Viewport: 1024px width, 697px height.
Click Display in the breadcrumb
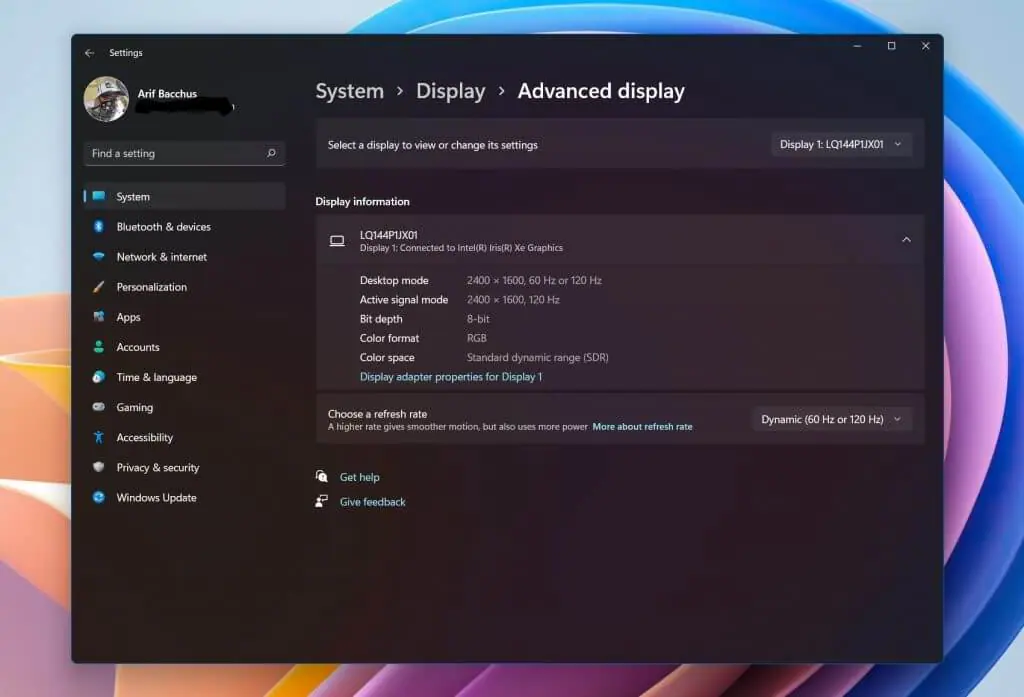tap(451, 91)
